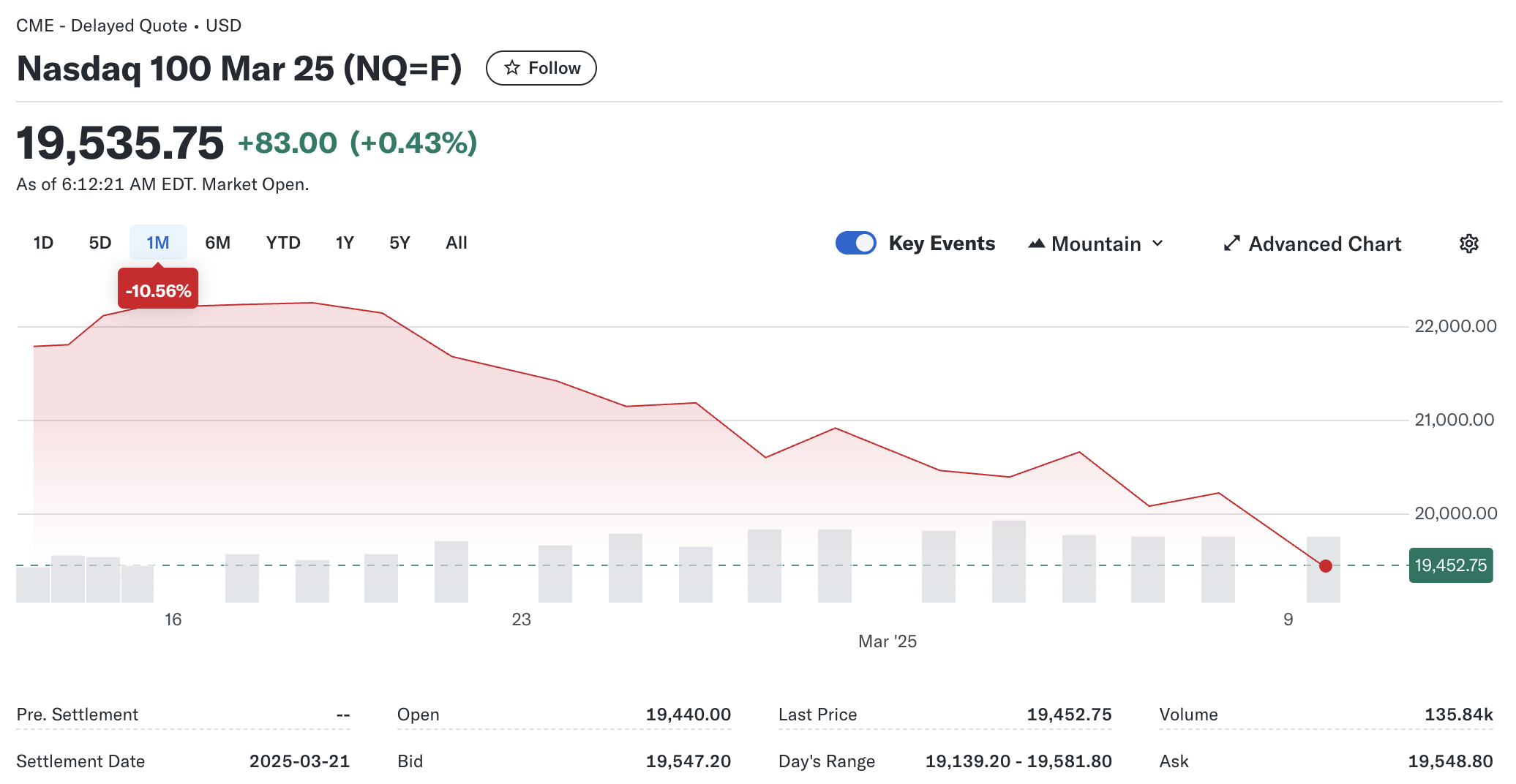
Task: Click the Day's Range value
Action: [x=1018, y=761]
